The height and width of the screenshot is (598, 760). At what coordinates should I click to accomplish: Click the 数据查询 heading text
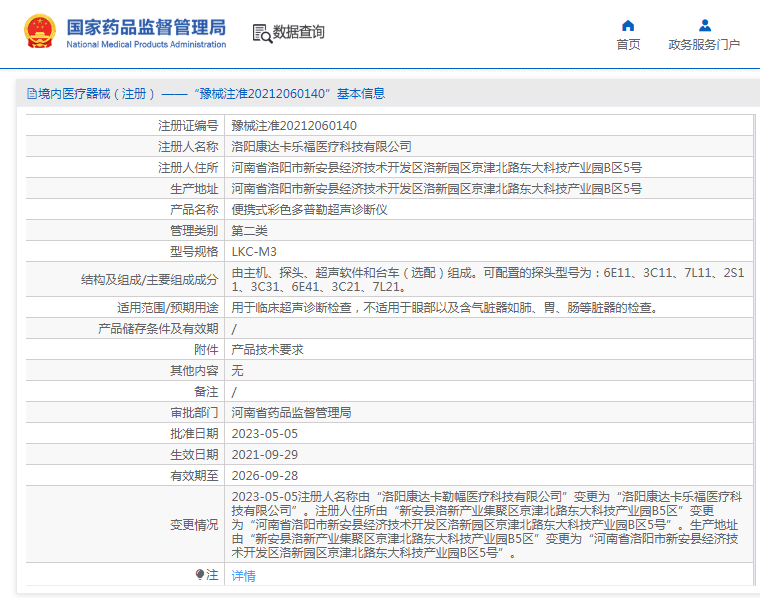click(x=299, y=32)
